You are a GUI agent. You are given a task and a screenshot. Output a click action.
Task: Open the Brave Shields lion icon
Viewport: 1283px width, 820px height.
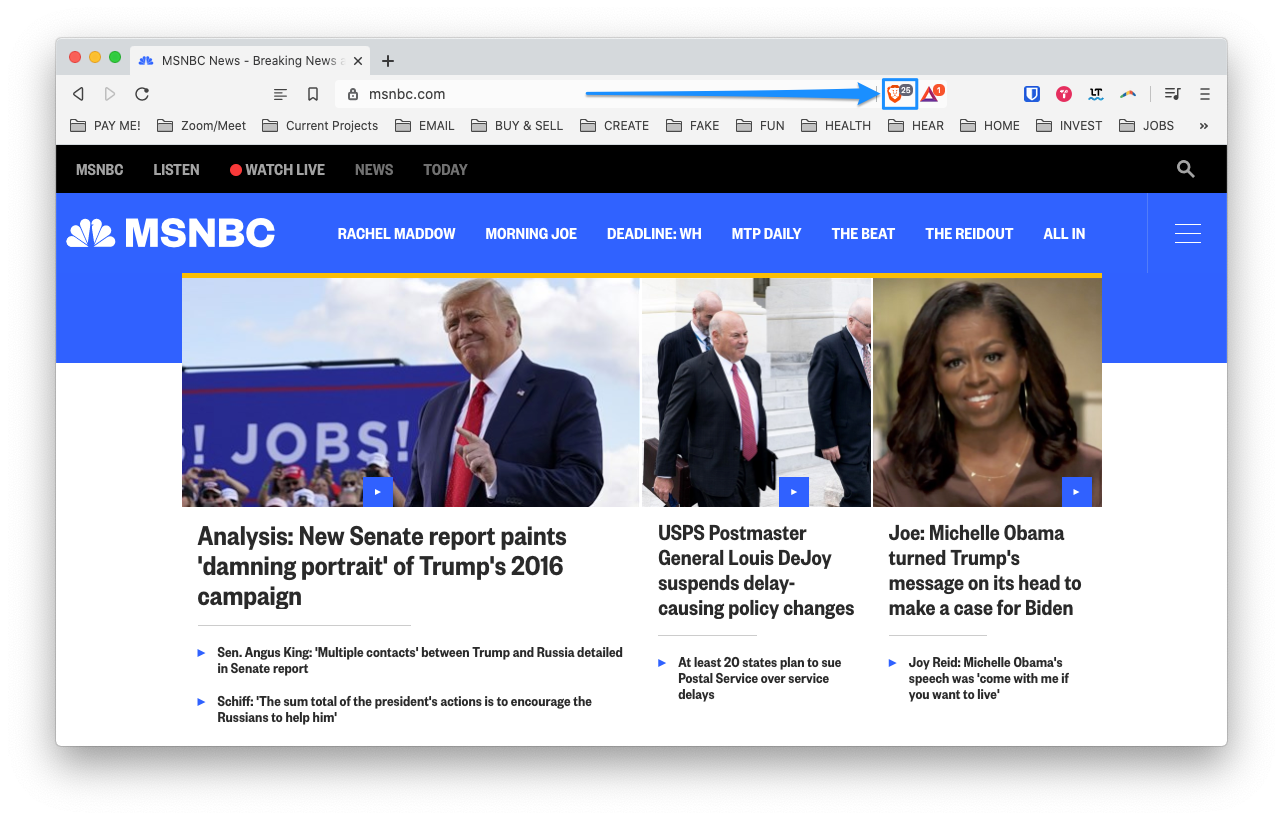coord(899,93)
